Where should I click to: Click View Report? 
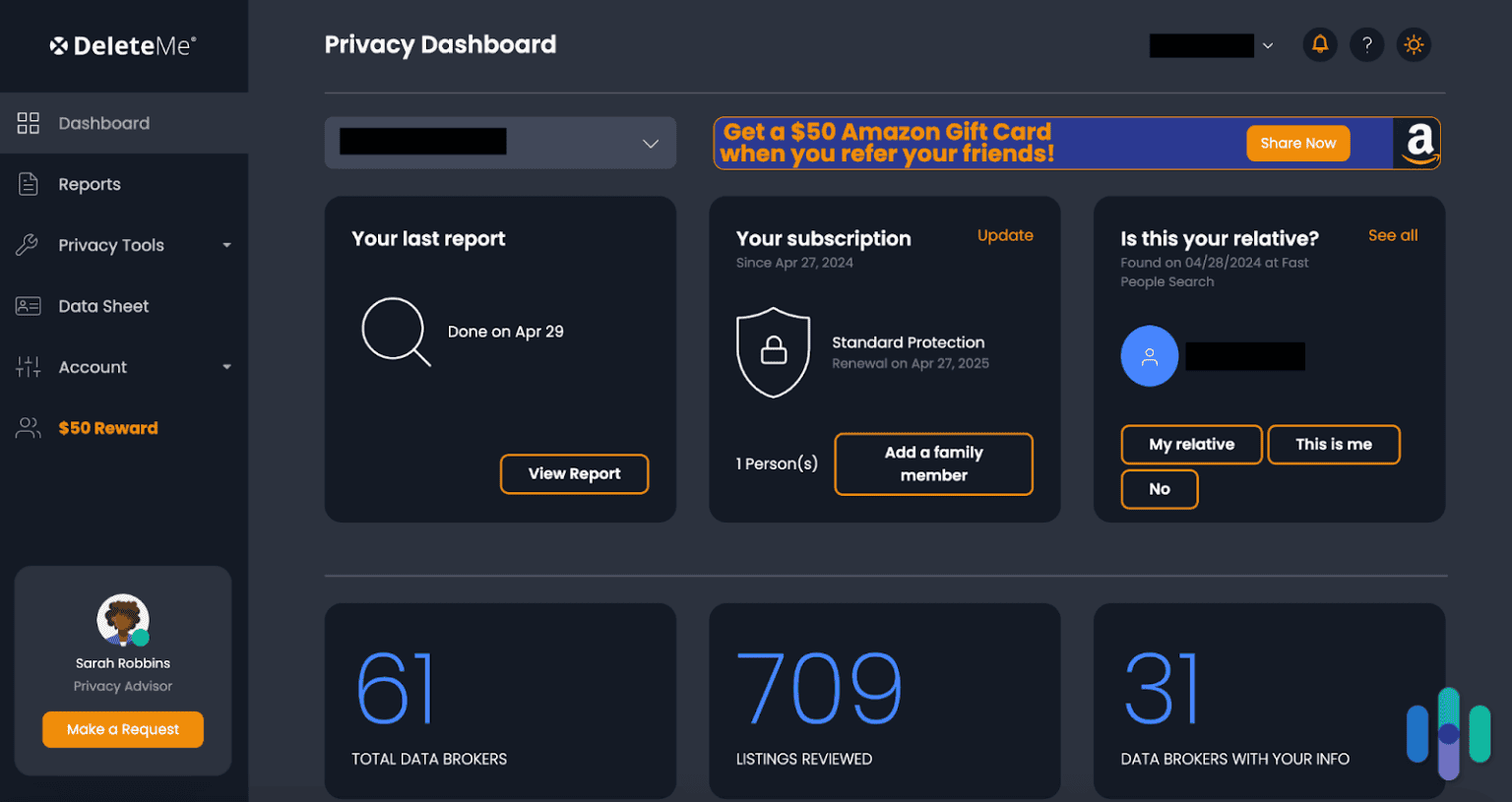coord(574,473)
